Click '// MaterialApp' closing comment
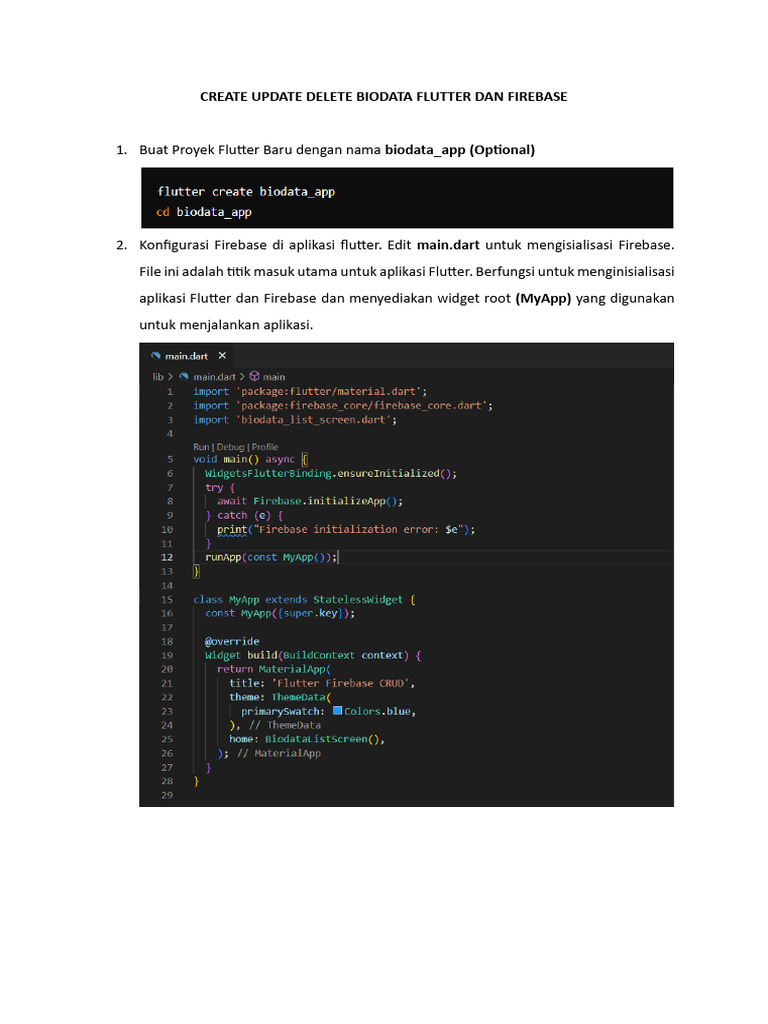 (x=279, y=753)
